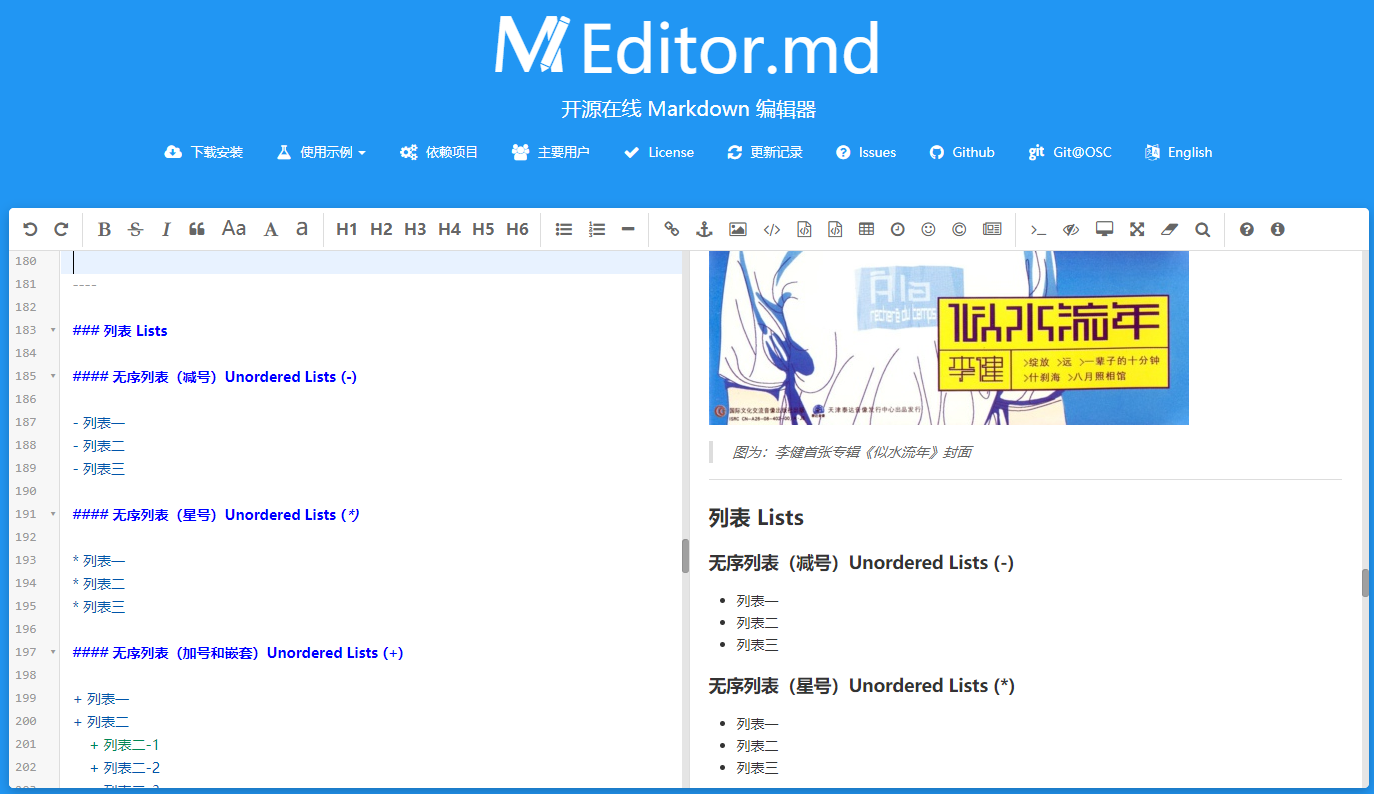Insert horizontal rule
Viewport: 1374px width, 794px height.
pos(628,229)
